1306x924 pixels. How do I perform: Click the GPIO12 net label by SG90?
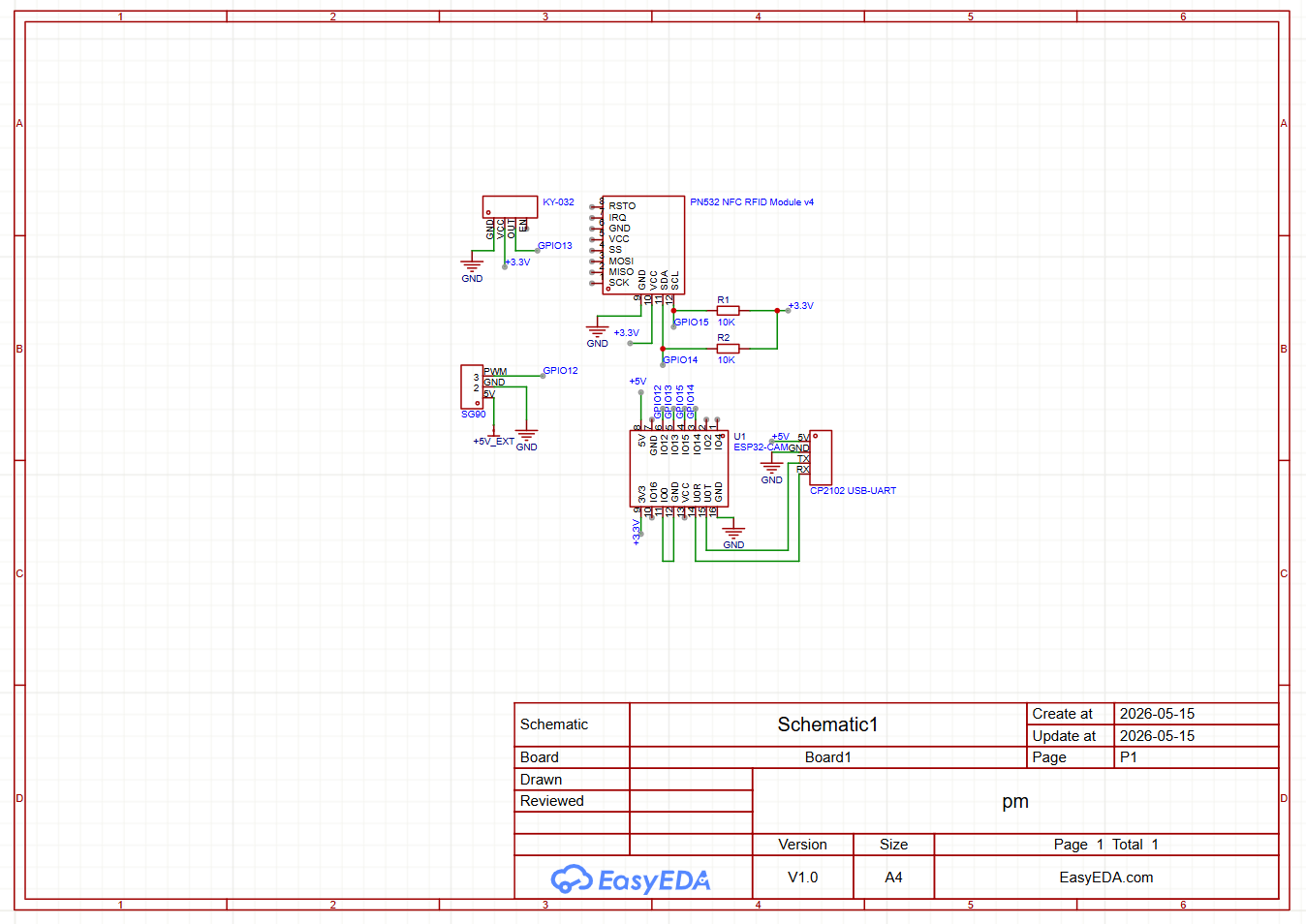pos(560,371)
